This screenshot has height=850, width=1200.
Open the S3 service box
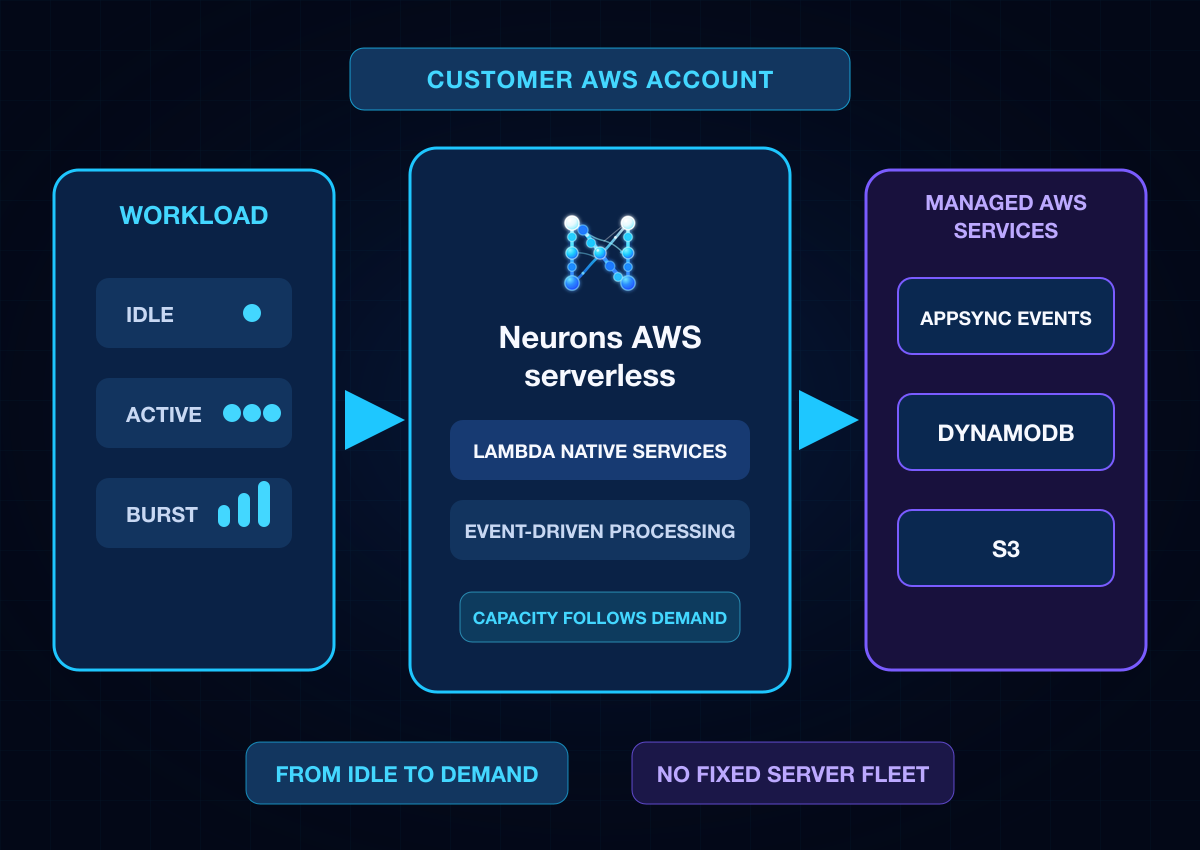(1006, 548)
